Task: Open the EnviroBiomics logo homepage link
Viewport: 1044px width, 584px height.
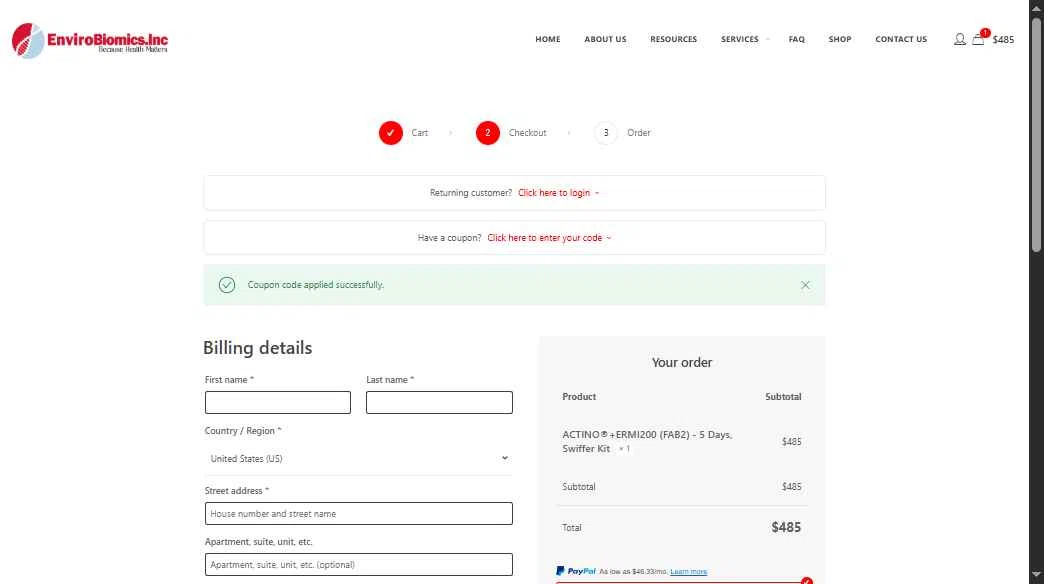Action: pos(90,41)
